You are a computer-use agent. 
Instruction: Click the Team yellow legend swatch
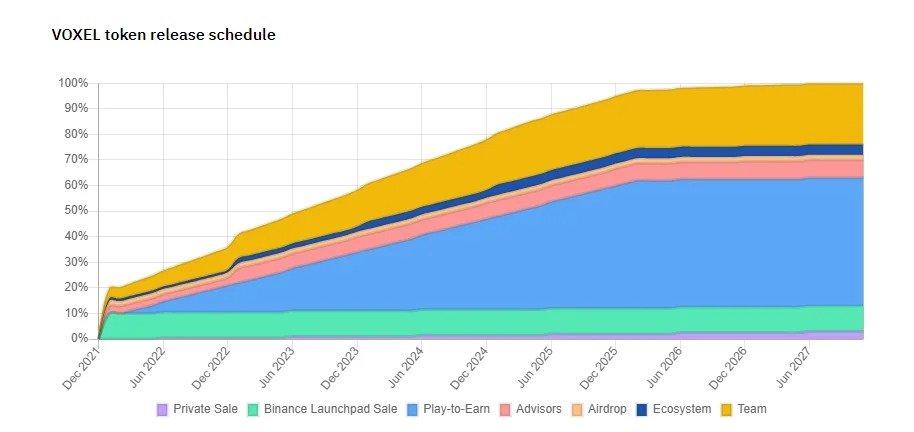[x=726, y=410]
